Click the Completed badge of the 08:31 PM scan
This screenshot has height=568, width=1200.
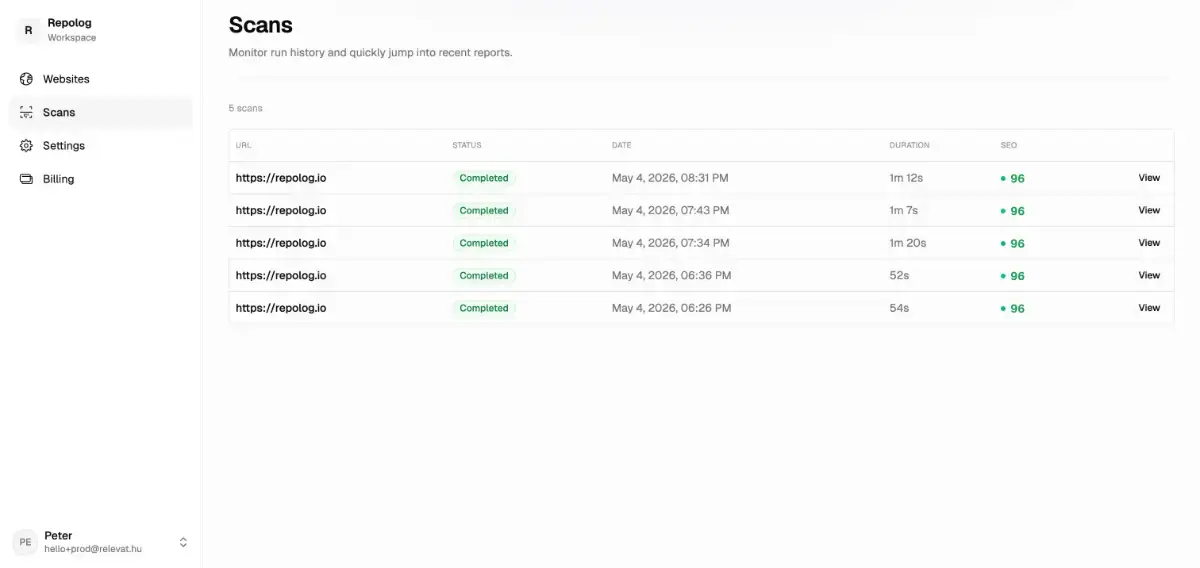[x=484, y=178]
